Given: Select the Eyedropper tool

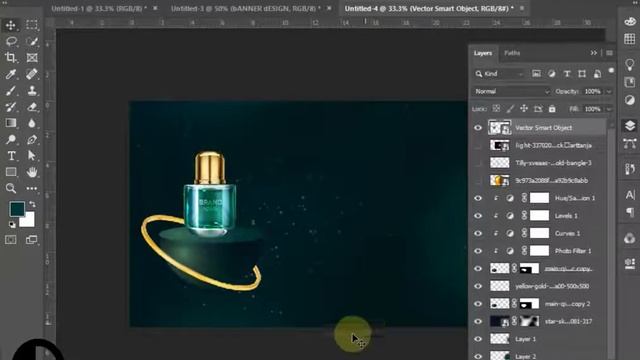Looking at the screenshot, I should [11, 74].
